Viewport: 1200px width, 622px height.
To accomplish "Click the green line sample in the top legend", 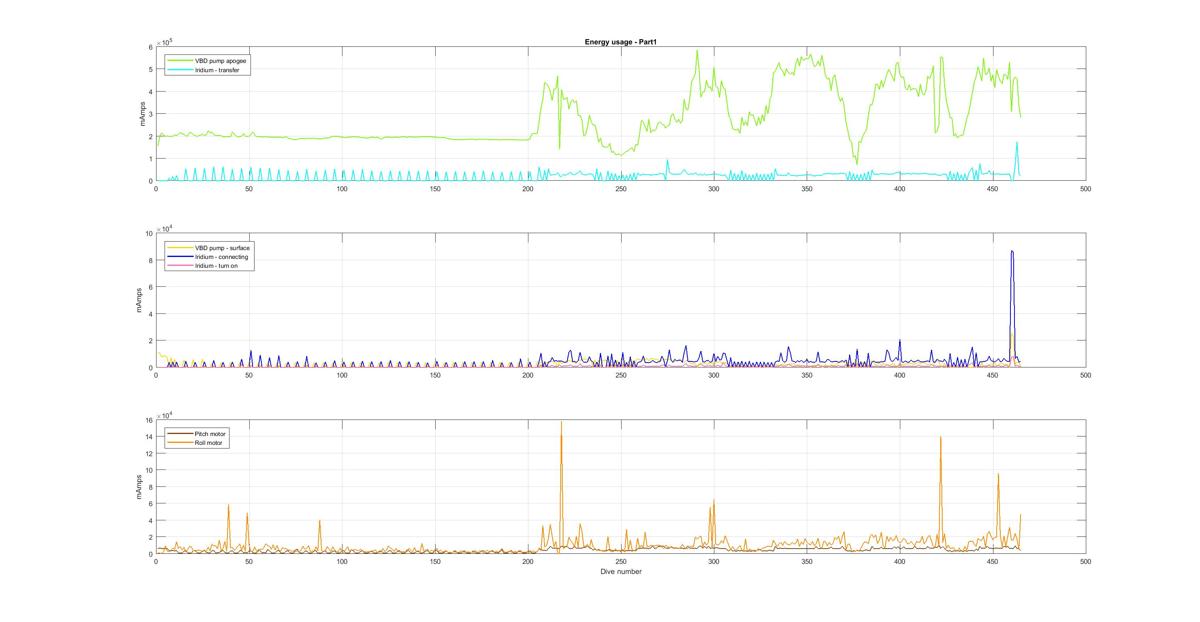I will [x=180, y=61].
